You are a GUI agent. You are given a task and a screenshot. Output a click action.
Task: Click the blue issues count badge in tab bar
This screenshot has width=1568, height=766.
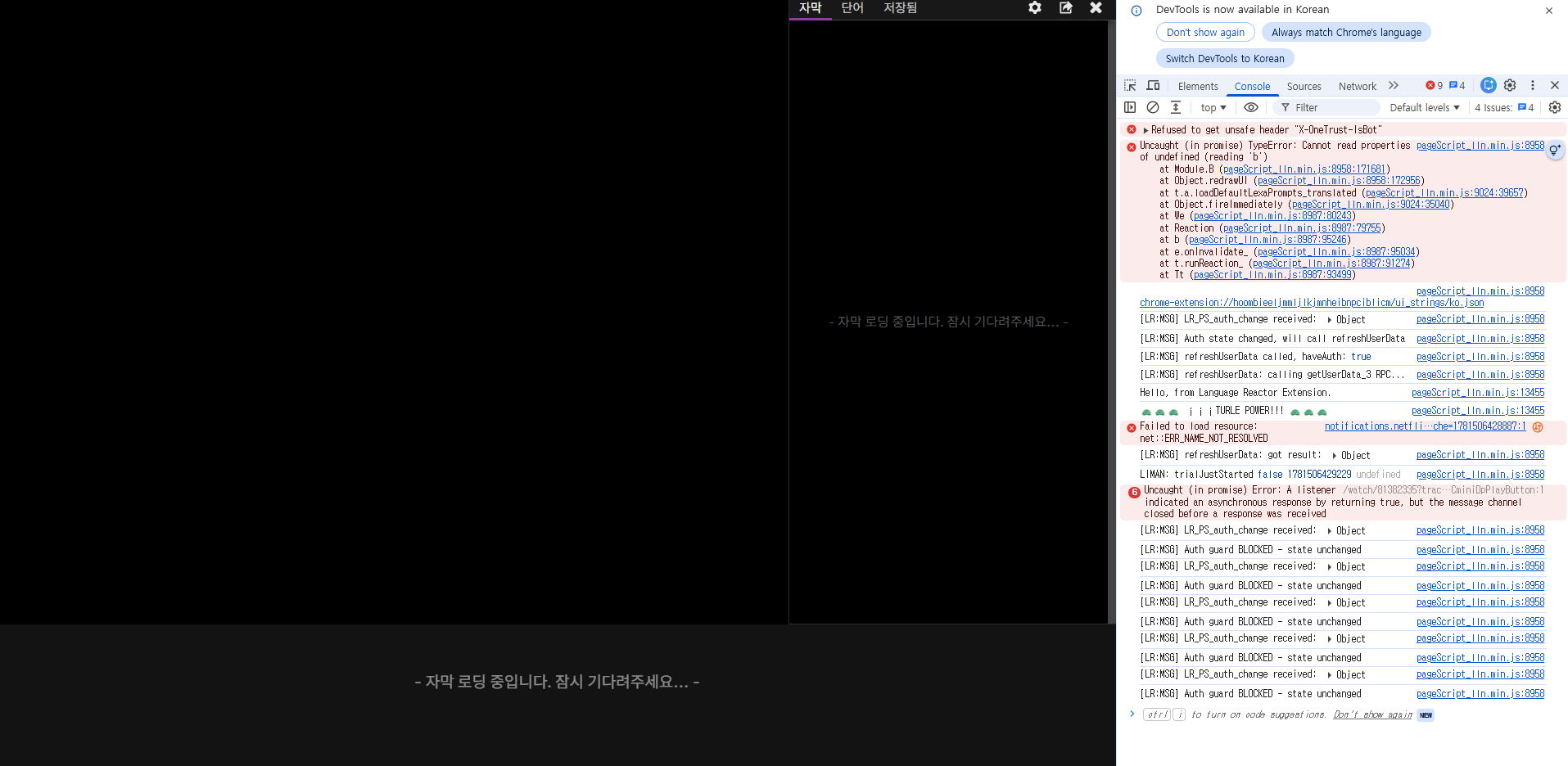1457,85
